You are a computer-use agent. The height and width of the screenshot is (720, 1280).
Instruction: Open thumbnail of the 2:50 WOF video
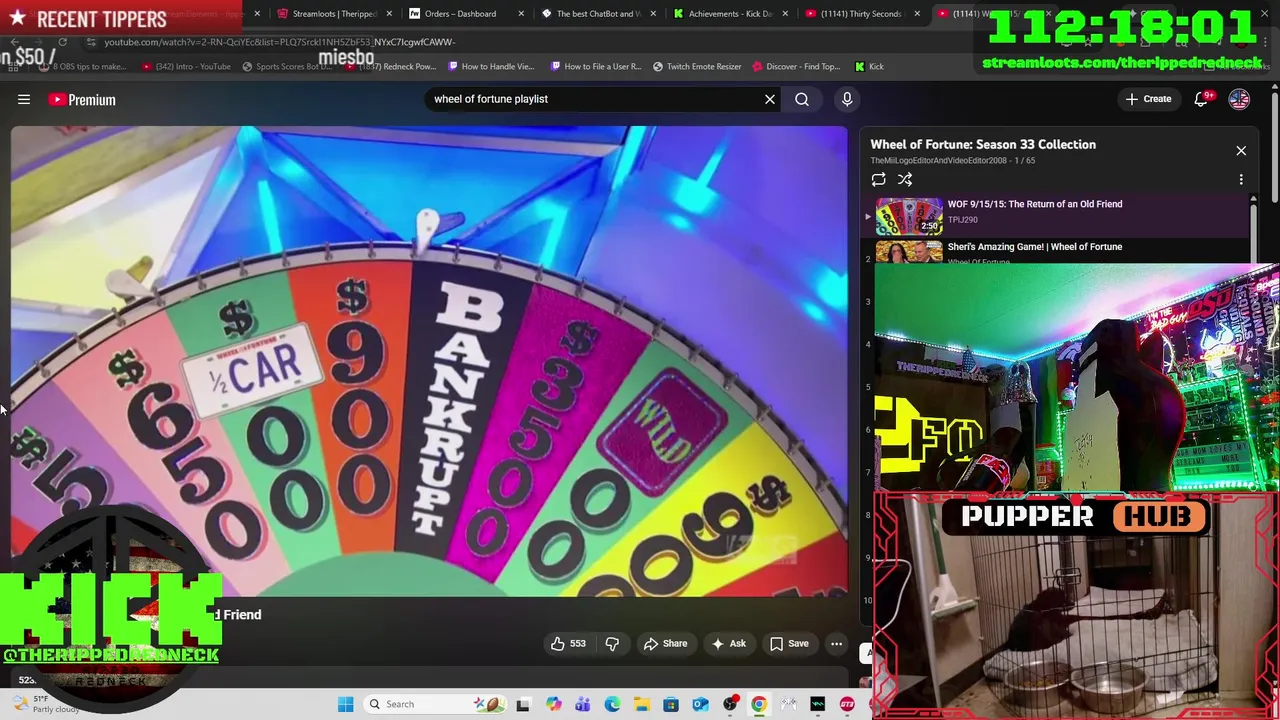coord(909,215)
